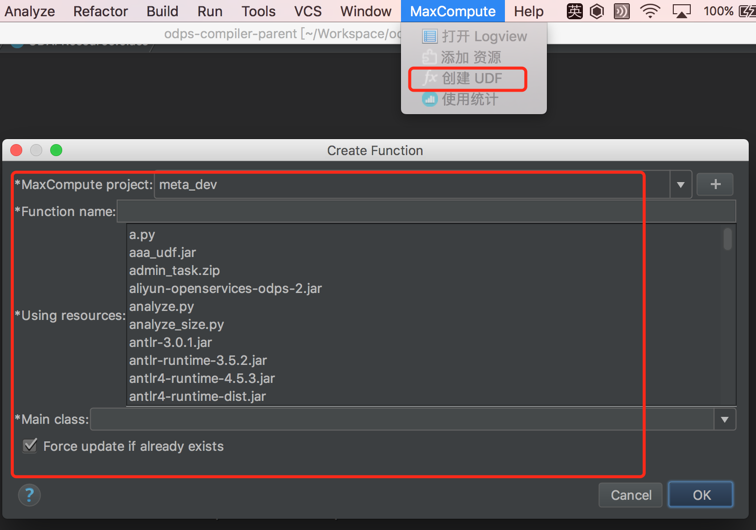Click the green zoom window button

56,150
